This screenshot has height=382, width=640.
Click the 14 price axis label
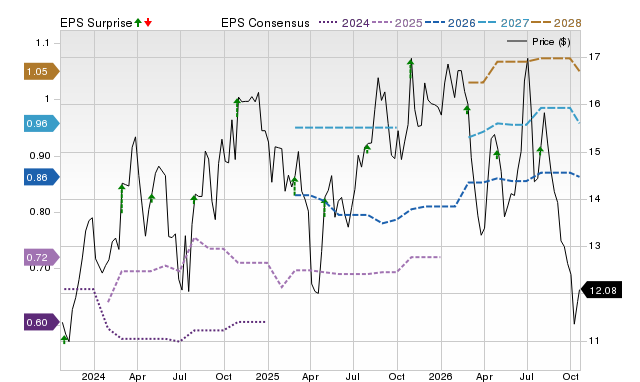coord(594,199)
